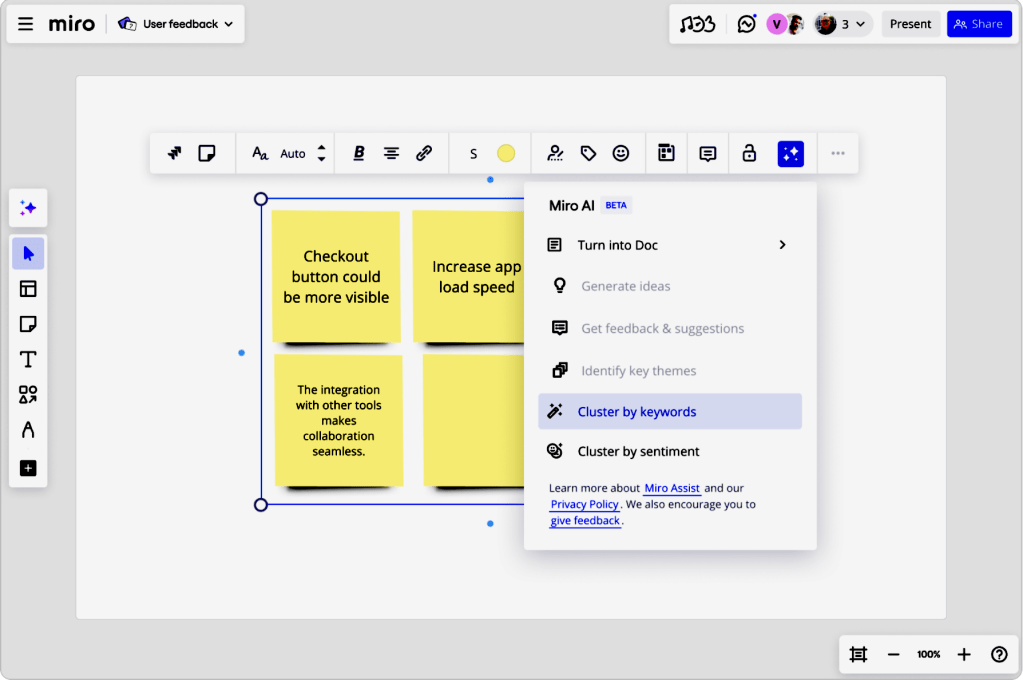The image size is (1023, 680).
Task: Open the sticky size S option
Action: 474,154
